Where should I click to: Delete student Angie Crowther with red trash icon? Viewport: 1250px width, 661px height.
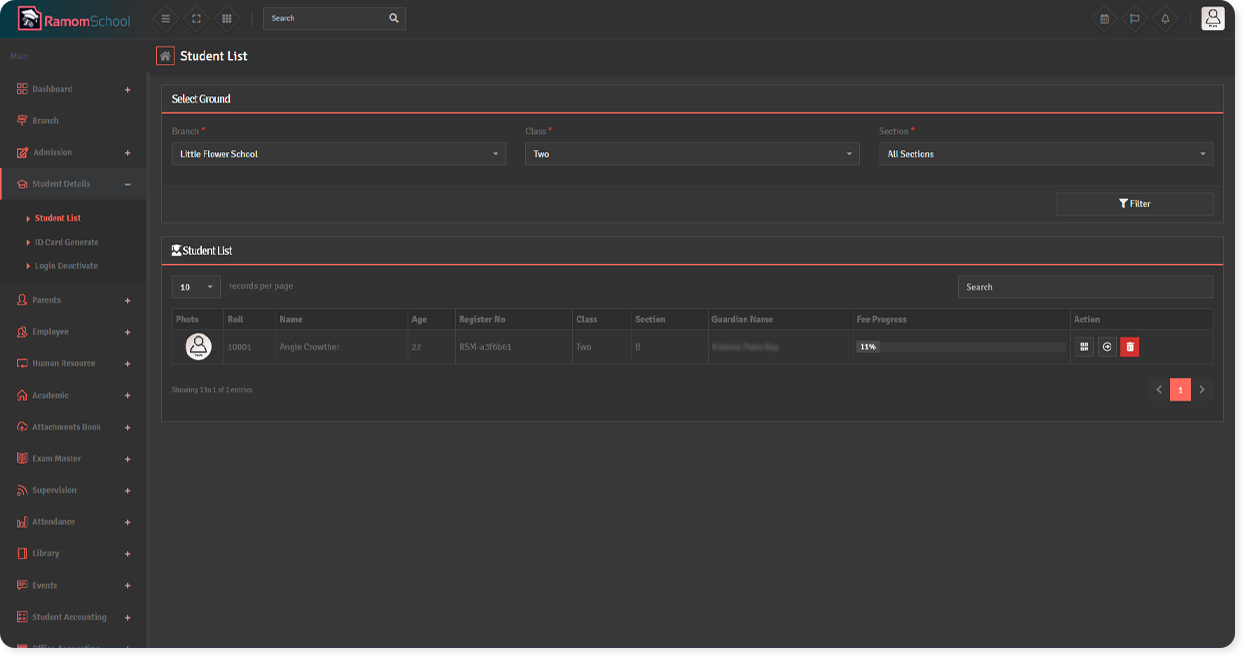[x=1129, y=347]
